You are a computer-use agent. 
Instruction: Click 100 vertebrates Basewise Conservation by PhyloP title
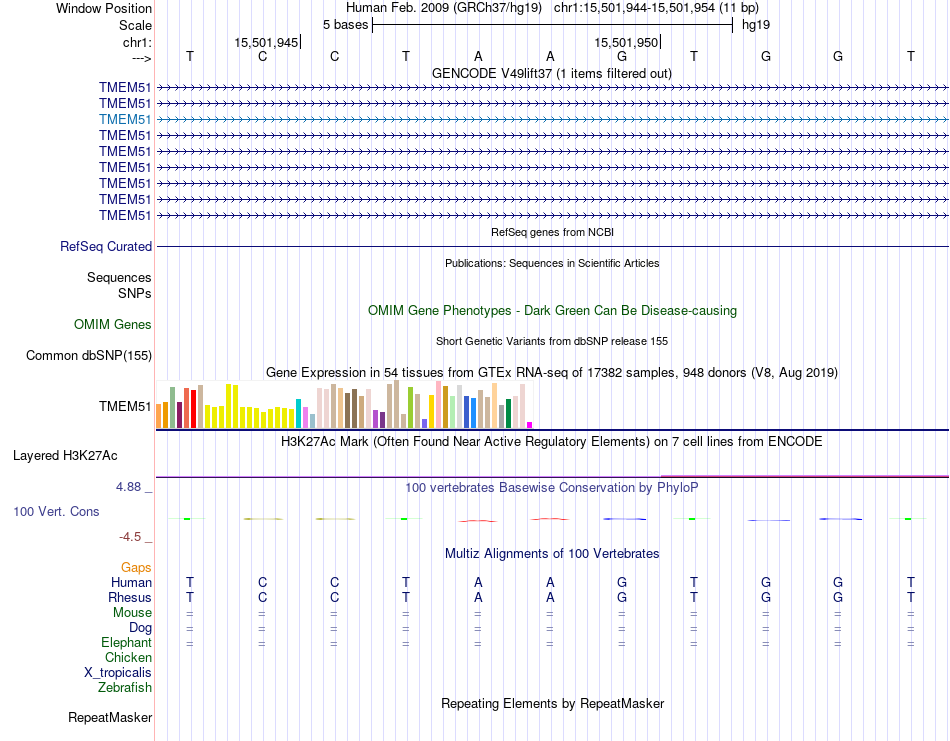pyautogui.click(x=552, y=487)
